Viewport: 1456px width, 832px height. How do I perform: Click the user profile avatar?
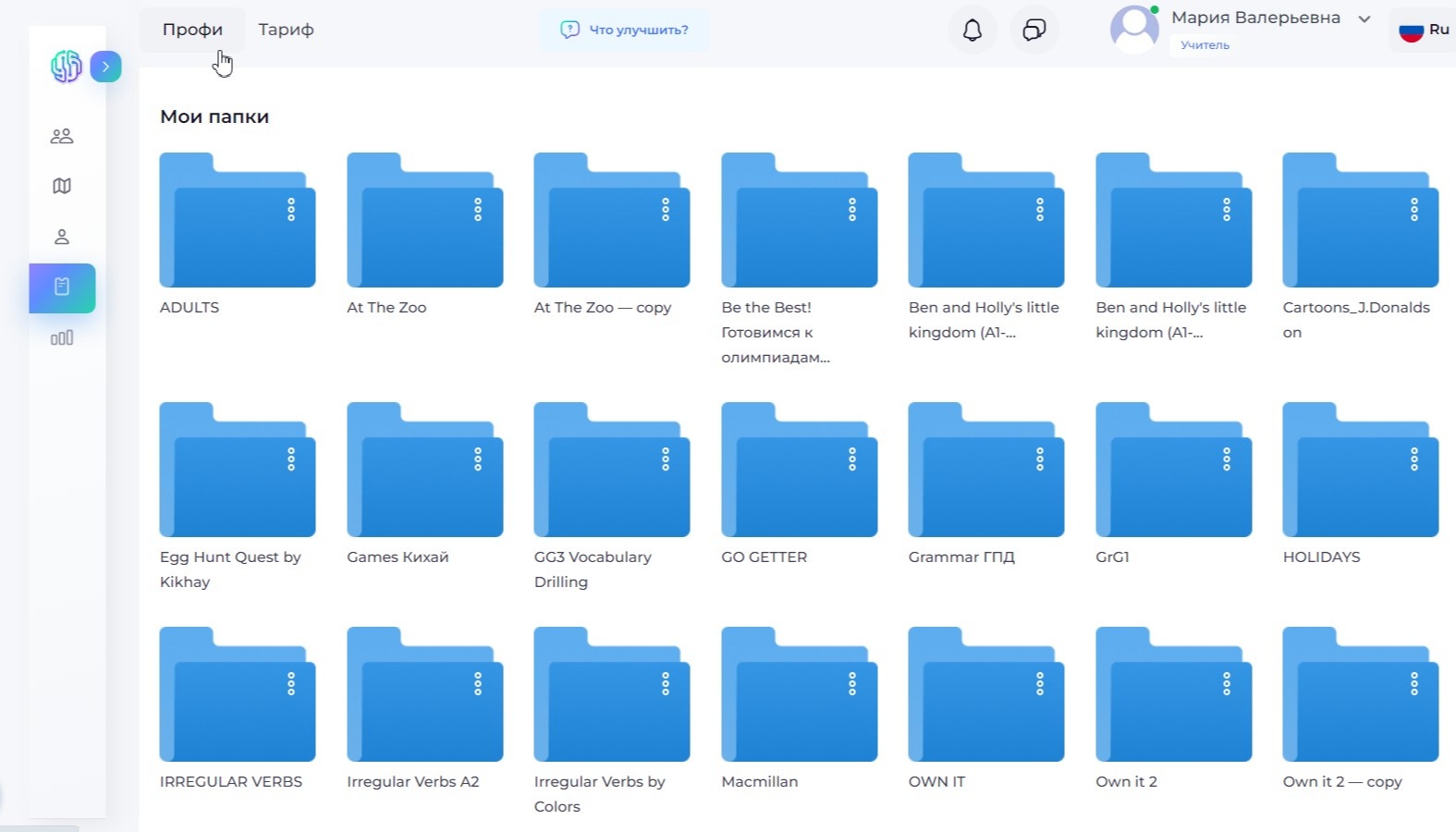pos(1134,29)
